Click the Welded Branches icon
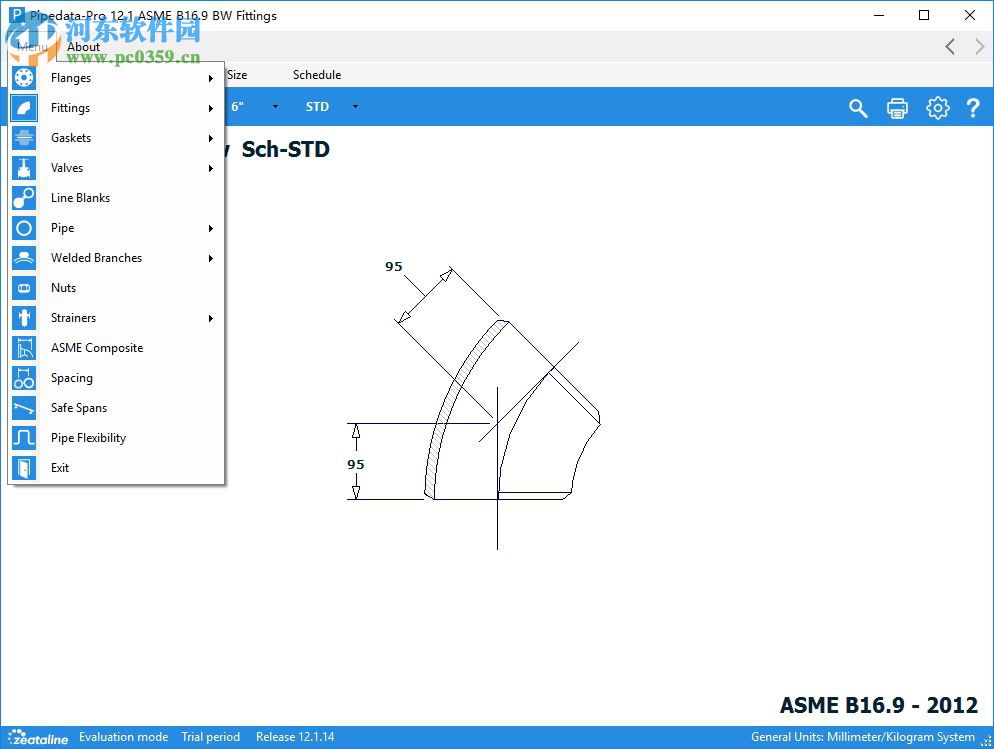Viewport: 994px width, 749px height. coord(23,258)
